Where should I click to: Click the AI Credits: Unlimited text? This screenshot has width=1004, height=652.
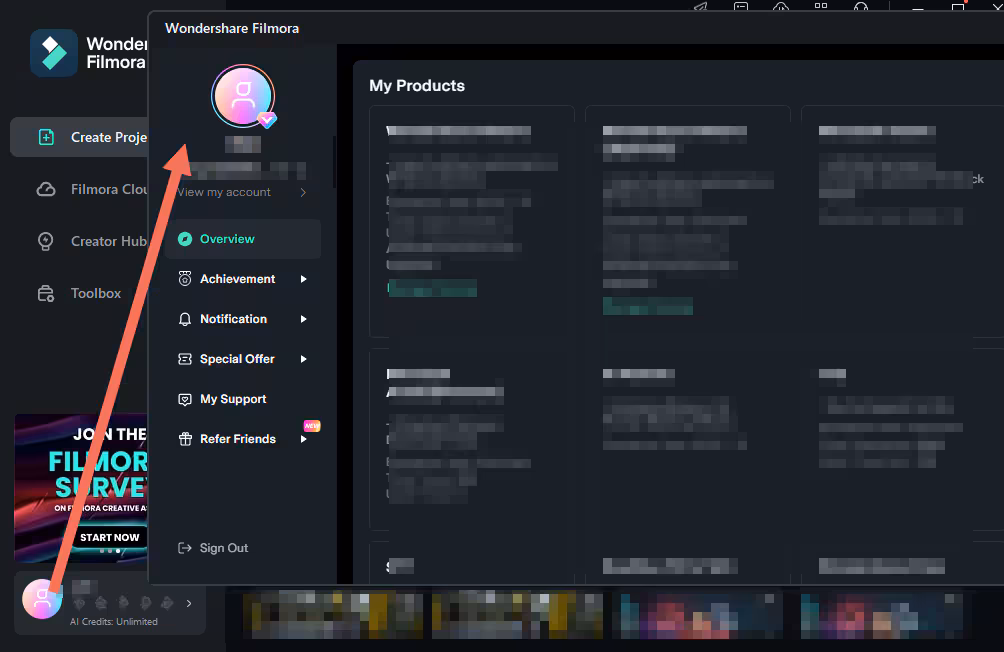[x=113, y=622]
